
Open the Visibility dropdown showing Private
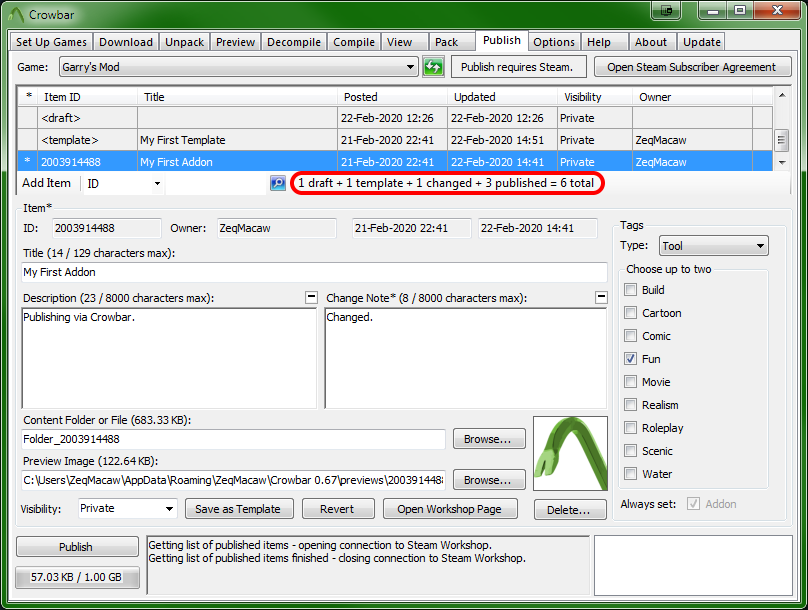point(127,509)
